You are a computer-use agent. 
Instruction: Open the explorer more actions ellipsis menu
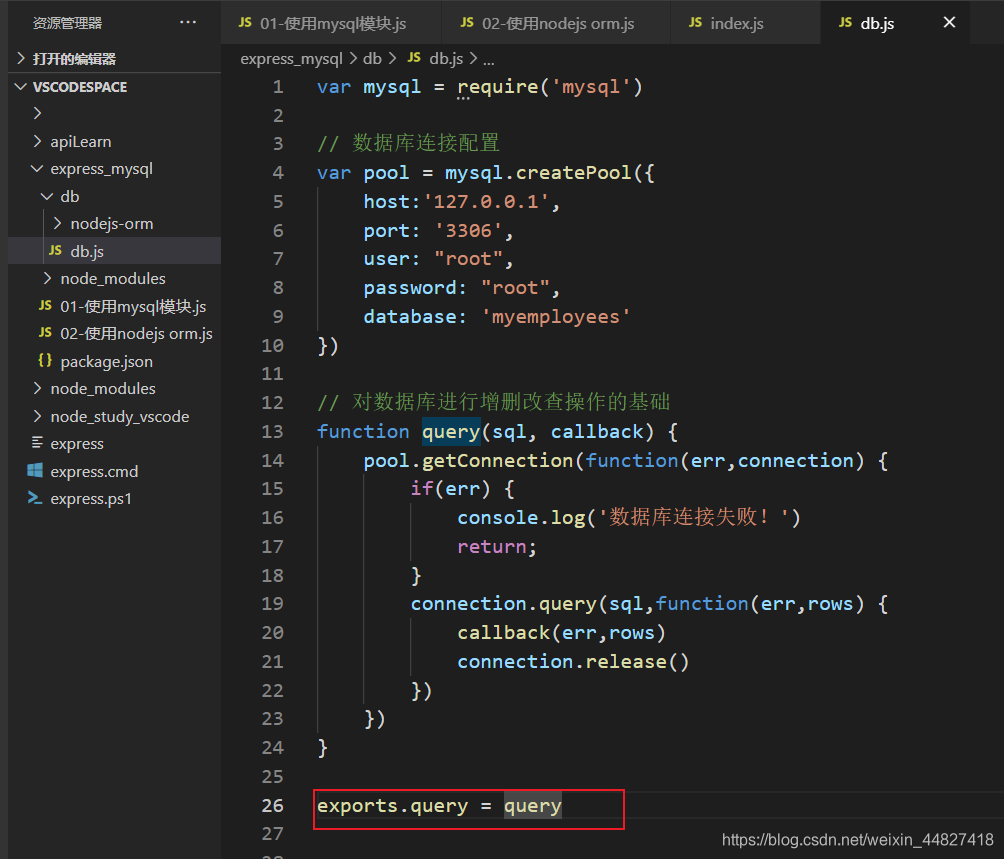188,22
